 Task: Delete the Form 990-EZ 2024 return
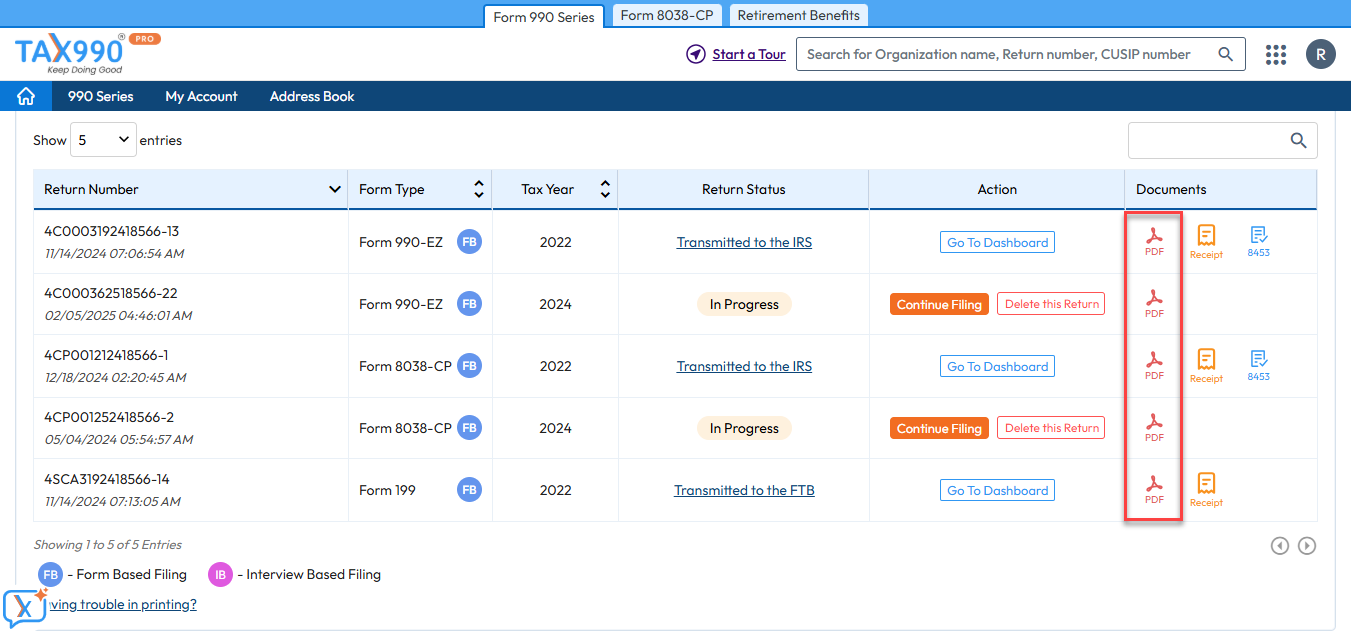[x=1051, y=304]
